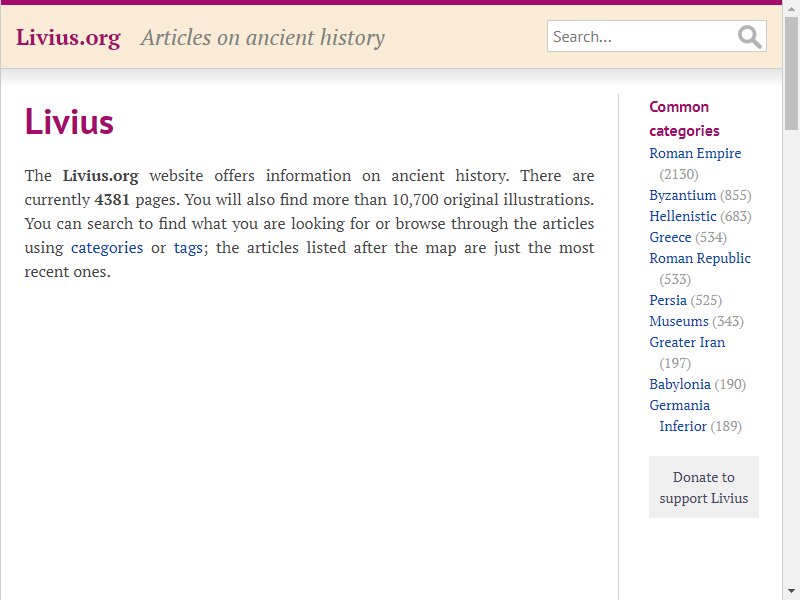
Task: Click the '(2130)' count under Roman Empire
Action: point(679,174)
